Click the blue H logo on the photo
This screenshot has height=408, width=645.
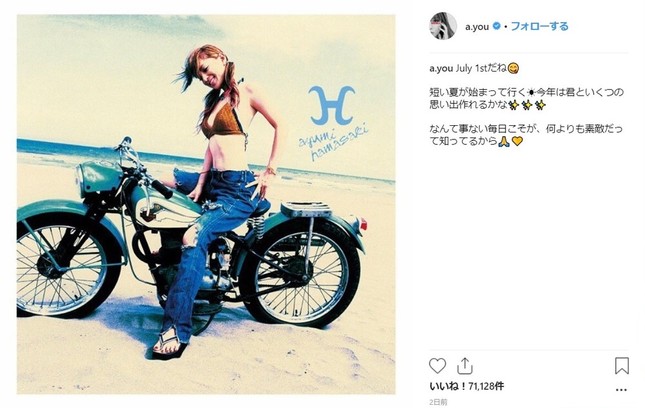[x=332, y=105]
